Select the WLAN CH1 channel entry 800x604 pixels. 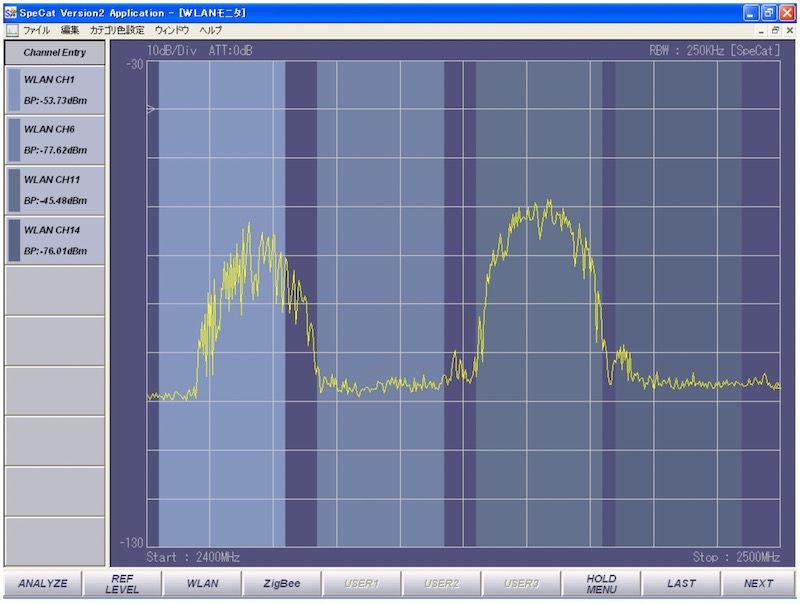click(x=55, y=90)
